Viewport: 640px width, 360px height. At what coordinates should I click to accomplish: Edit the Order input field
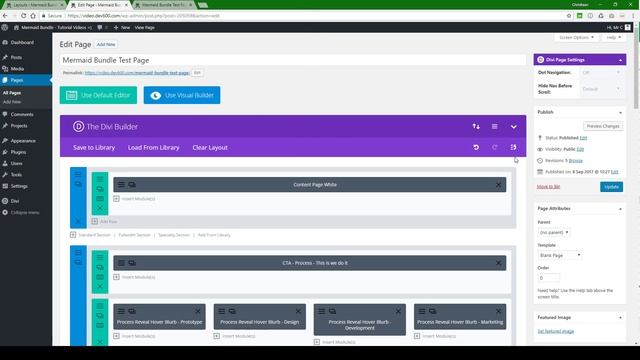[549, 278]
